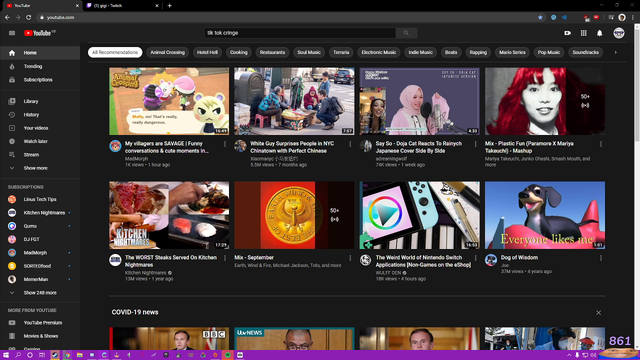Open Movies & Shows in the sidebar

click(x=40, y=336)
